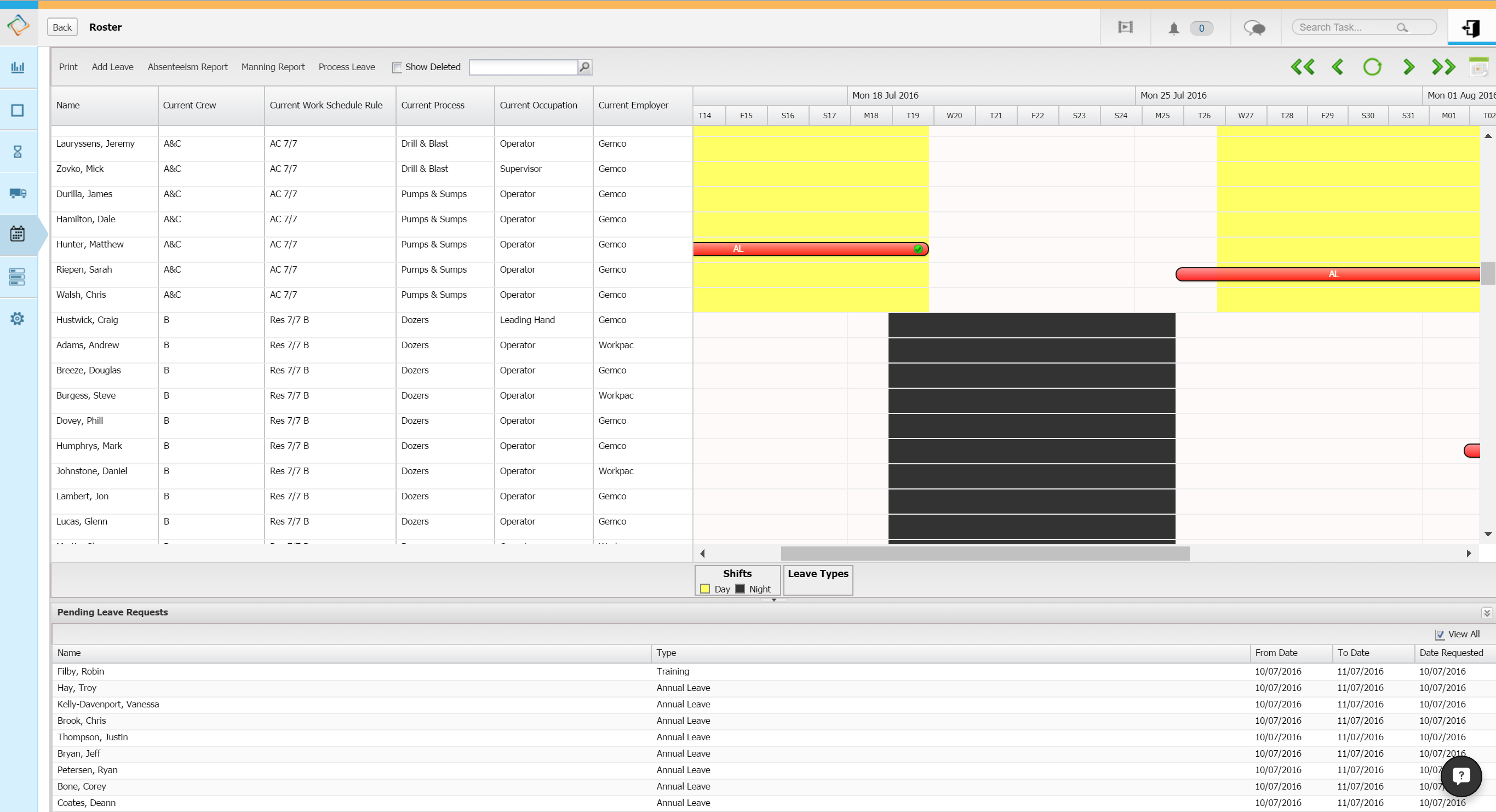Jump forward with double right arrows
This screenshot has width=1496, height=812.
(x=1443, y=67)
